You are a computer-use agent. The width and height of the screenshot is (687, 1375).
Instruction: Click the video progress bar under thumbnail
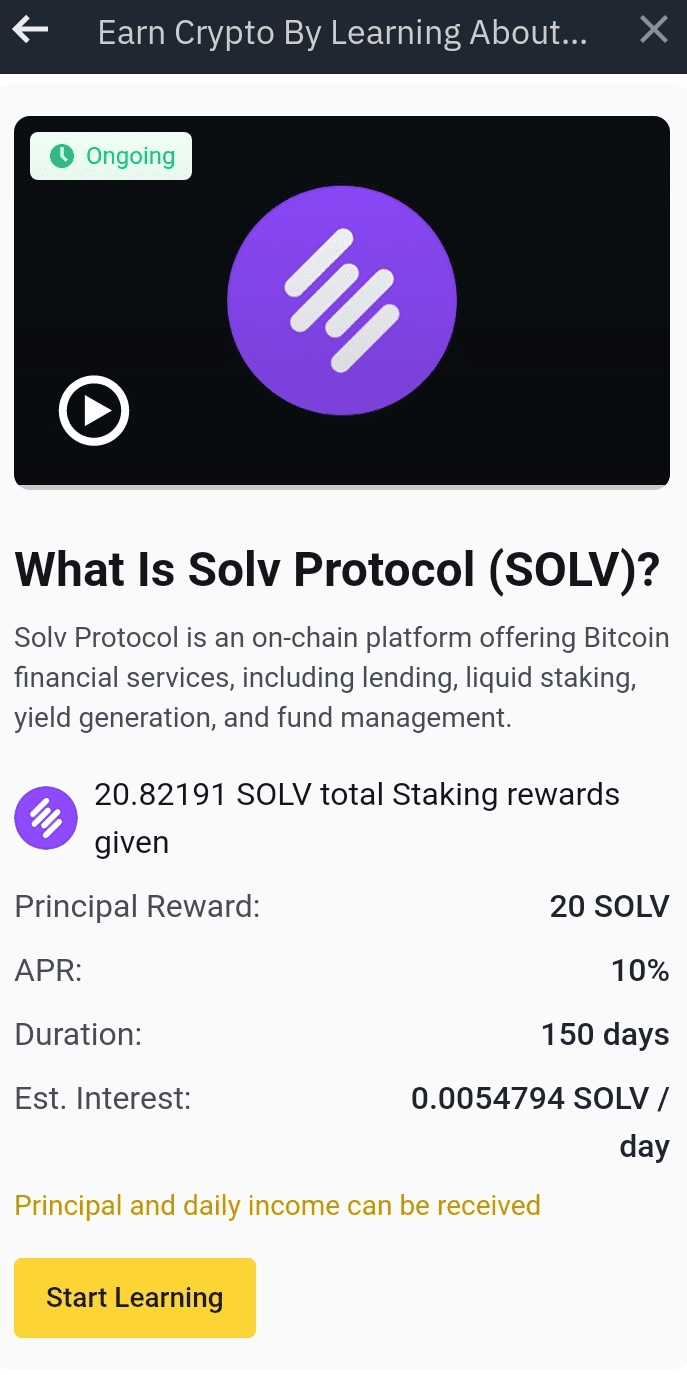[342, 487]
